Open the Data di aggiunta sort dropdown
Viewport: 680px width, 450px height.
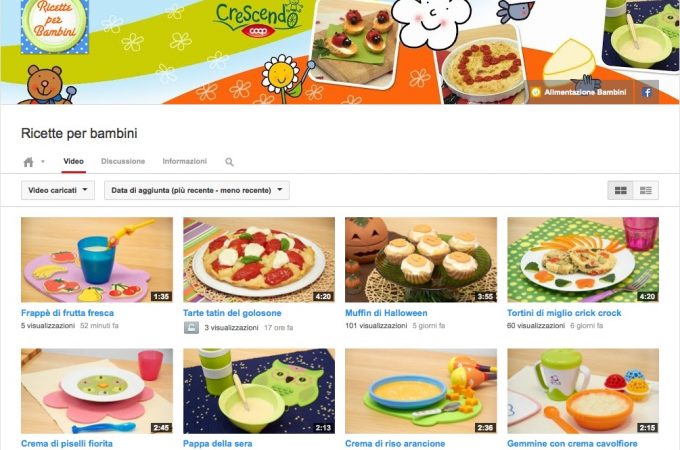197,190
